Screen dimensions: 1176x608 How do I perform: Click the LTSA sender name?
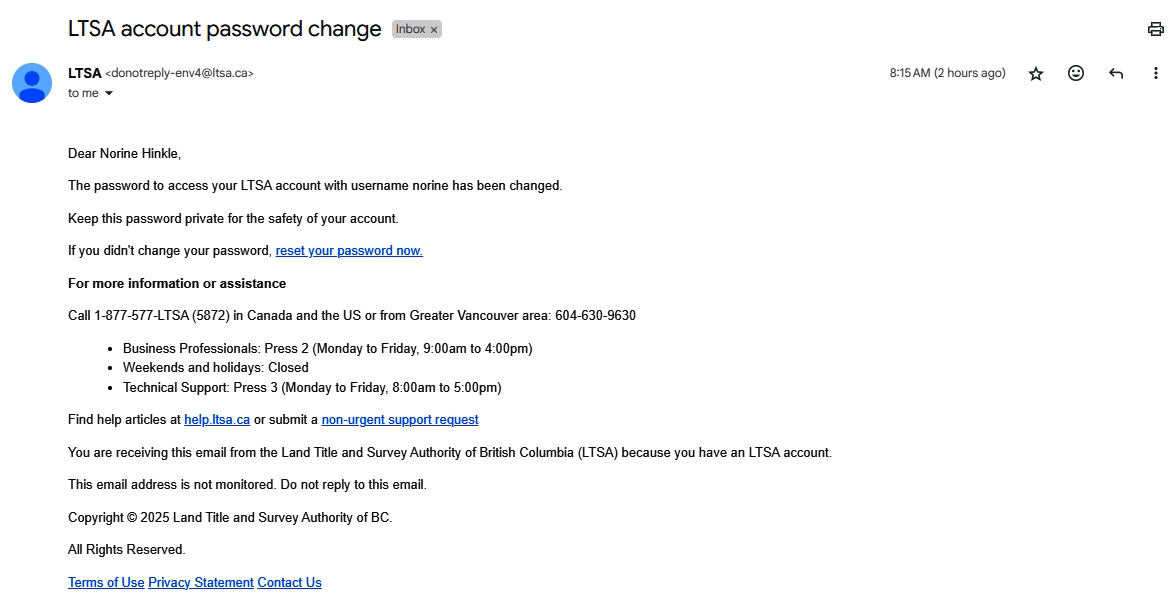pyautogui.click(x=85, y=73)
